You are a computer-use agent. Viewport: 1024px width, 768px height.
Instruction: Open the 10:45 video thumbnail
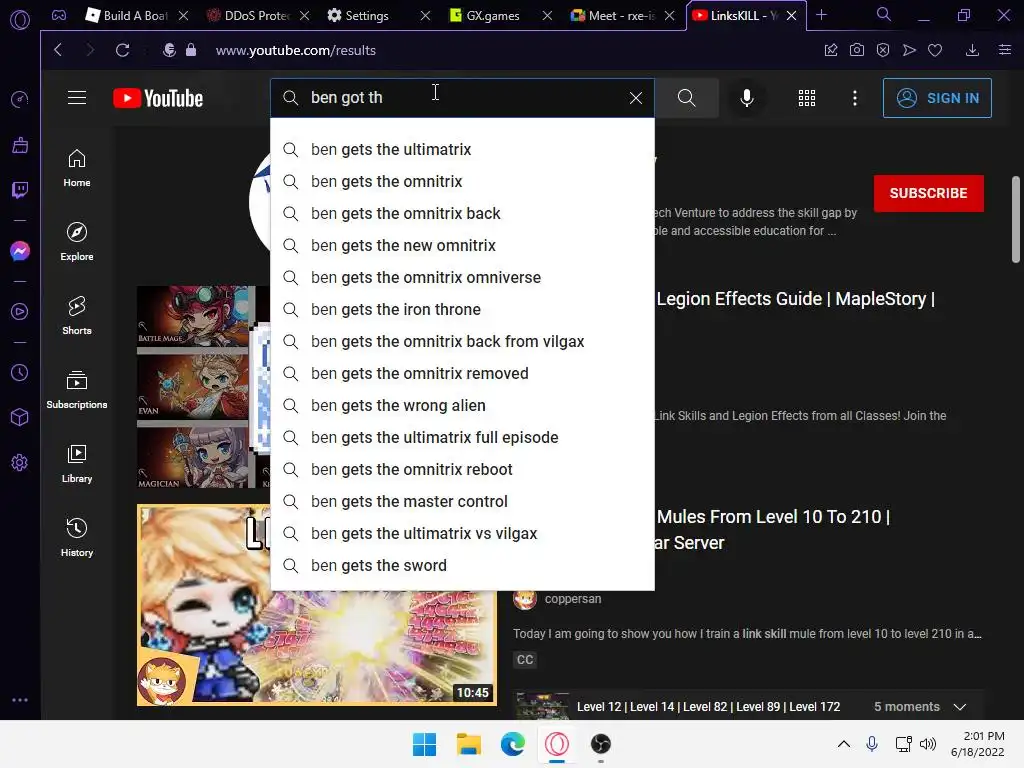317,605
